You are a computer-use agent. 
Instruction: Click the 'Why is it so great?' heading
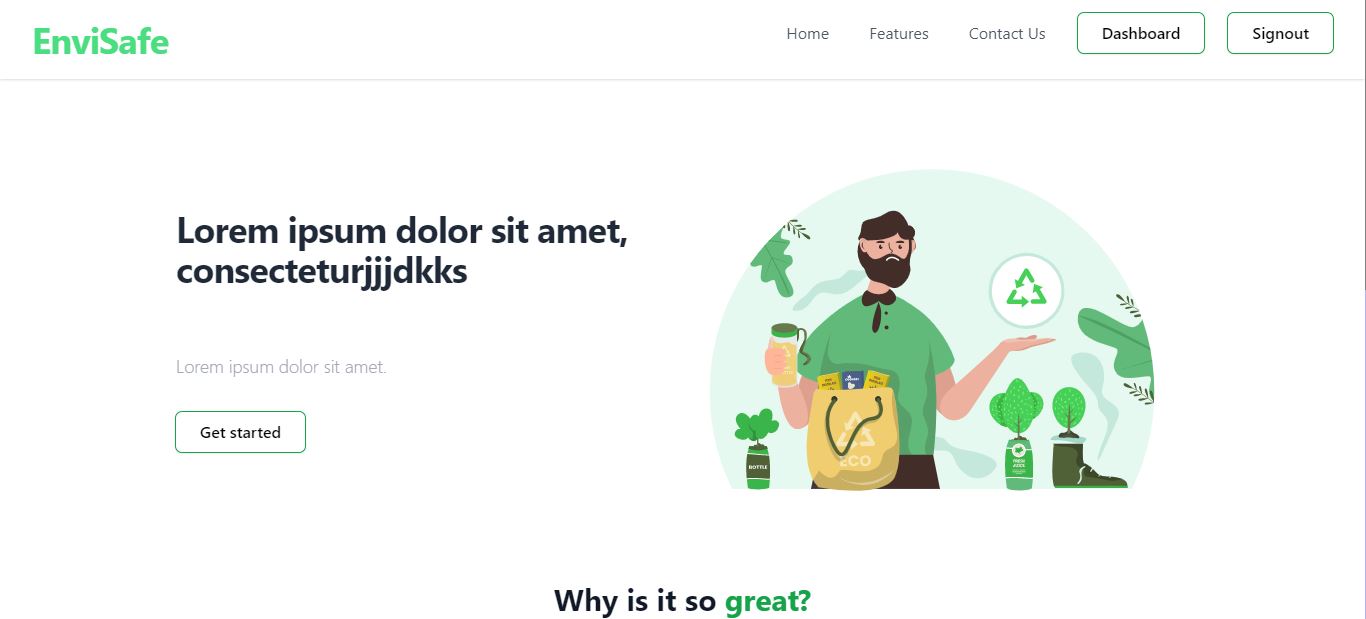(682, 600)
